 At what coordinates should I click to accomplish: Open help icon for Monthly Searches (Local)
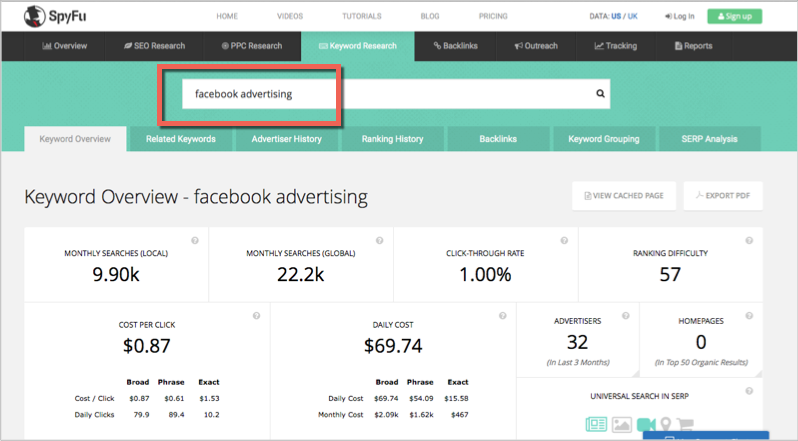tap(195, 241)
